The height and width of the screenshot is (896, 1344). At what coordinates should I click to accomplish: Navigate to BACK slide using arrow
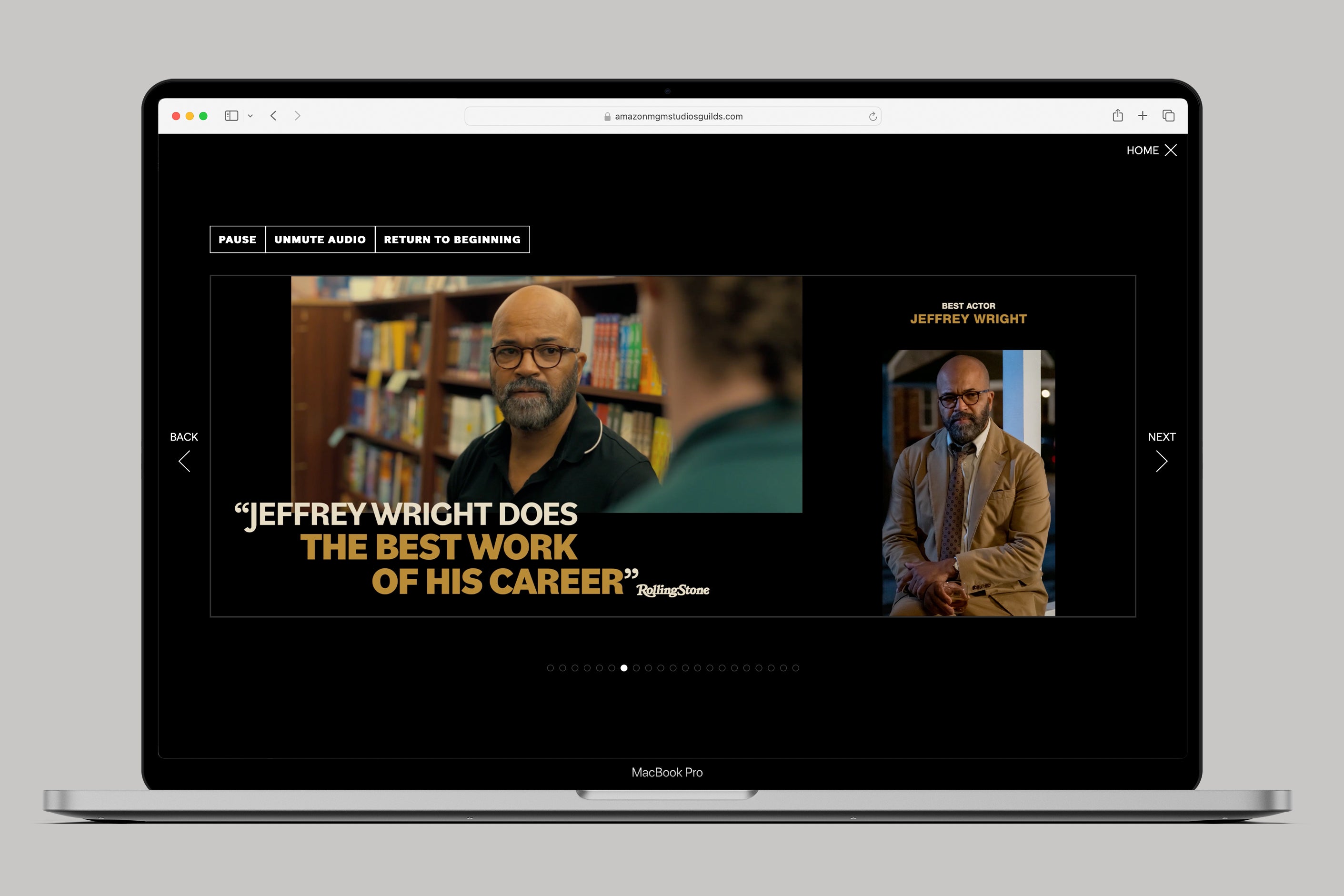[x=185, y=460]
